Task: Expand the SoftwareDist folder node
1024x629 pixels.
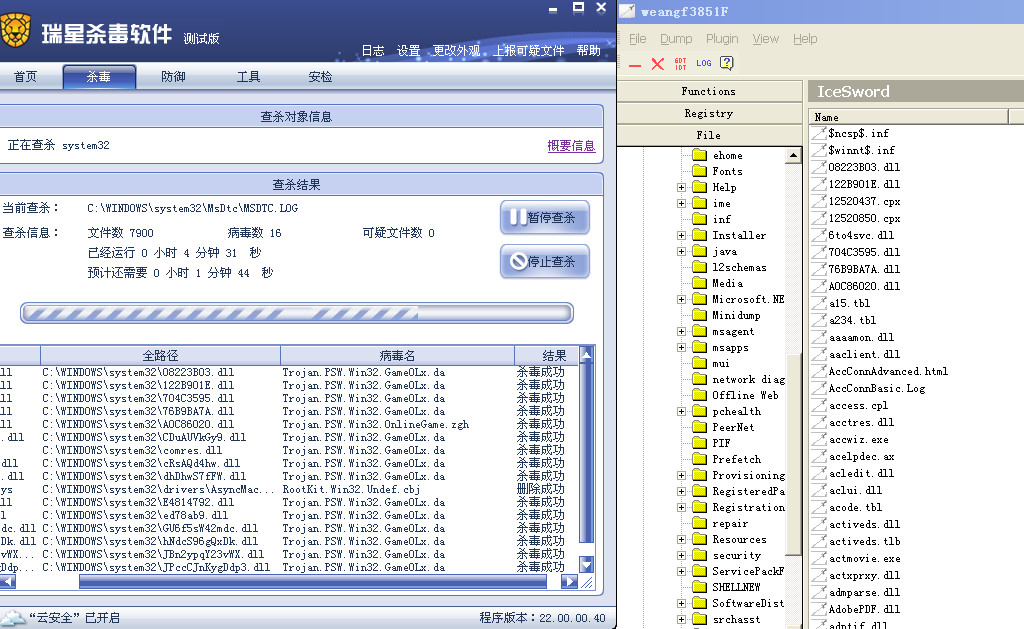Action: click(x=682, y=604)
